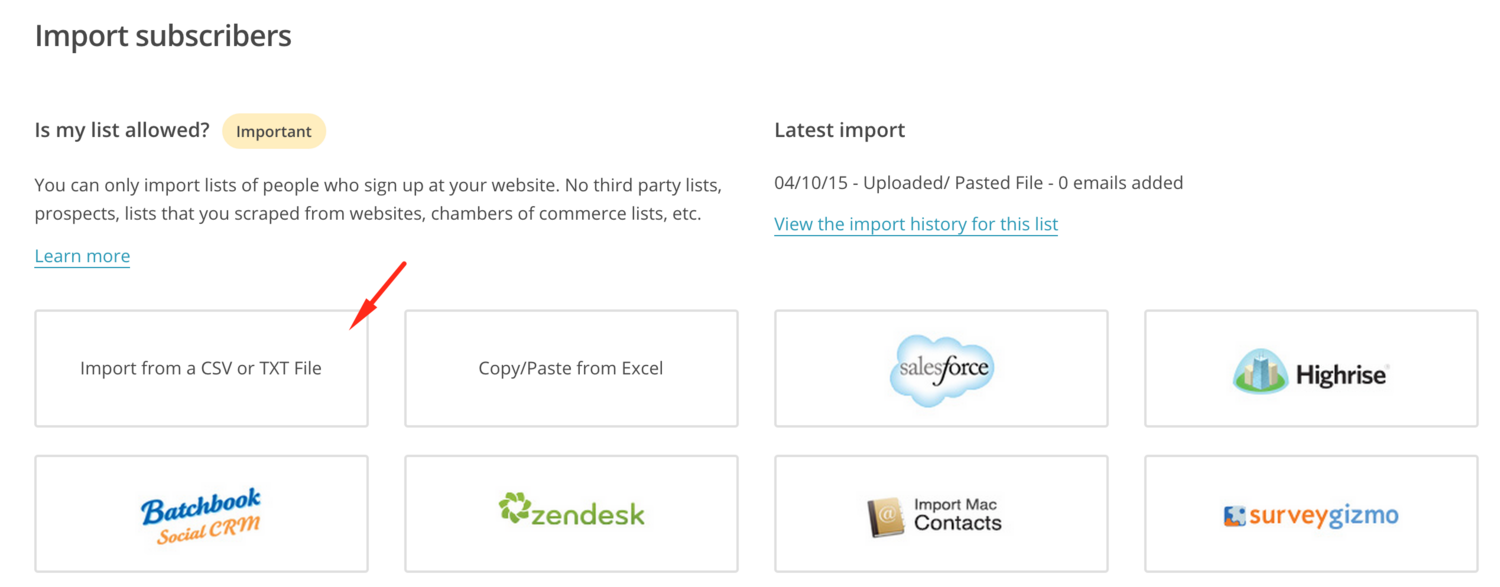Select Copy/Paste from Excel option

(x=571, y=368)
